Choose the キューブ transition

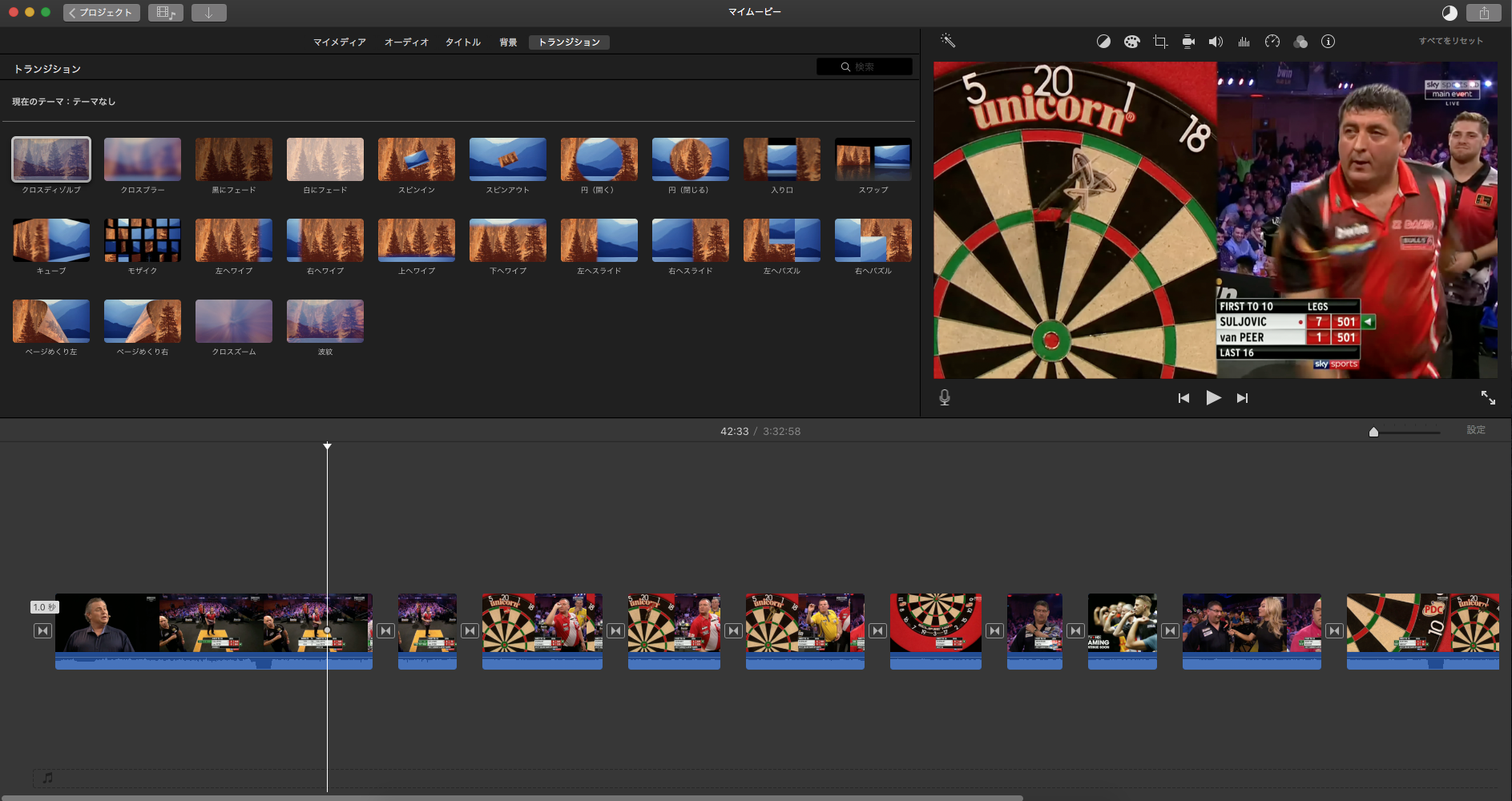pyautogui.click(x=51, y=240)
